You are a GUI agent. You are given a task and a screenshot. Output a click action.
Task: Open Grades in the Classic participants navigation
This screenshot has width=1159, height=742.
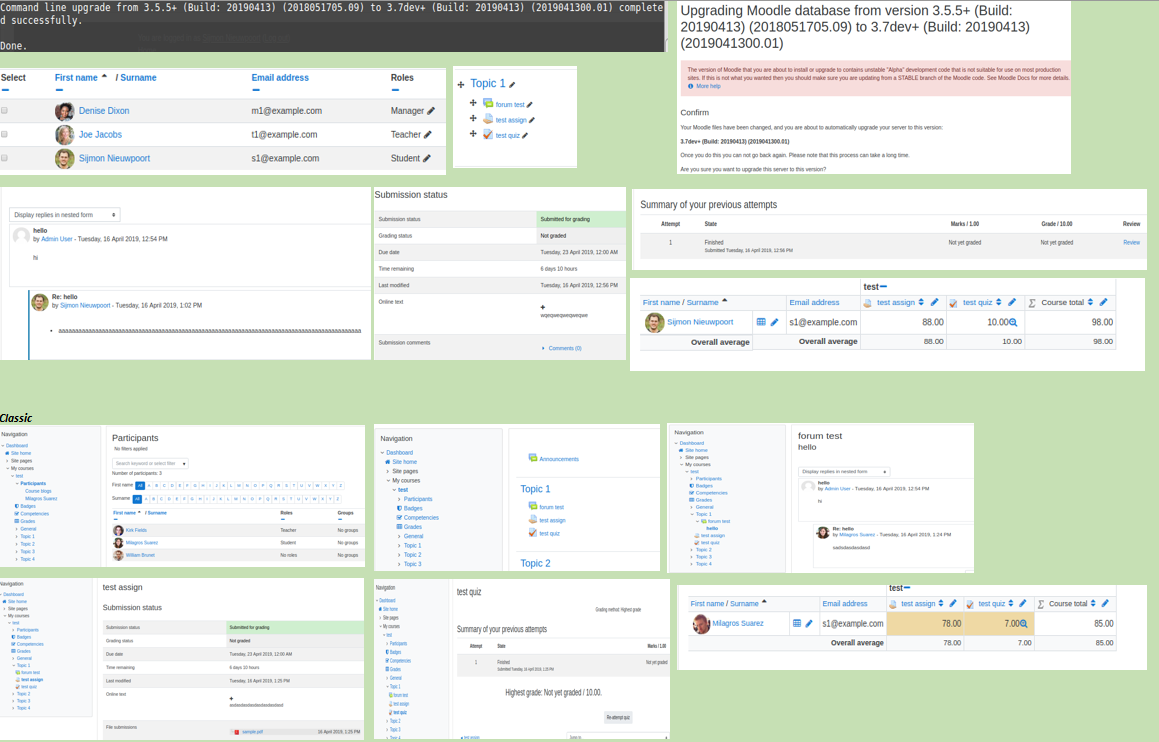[27, 521]
